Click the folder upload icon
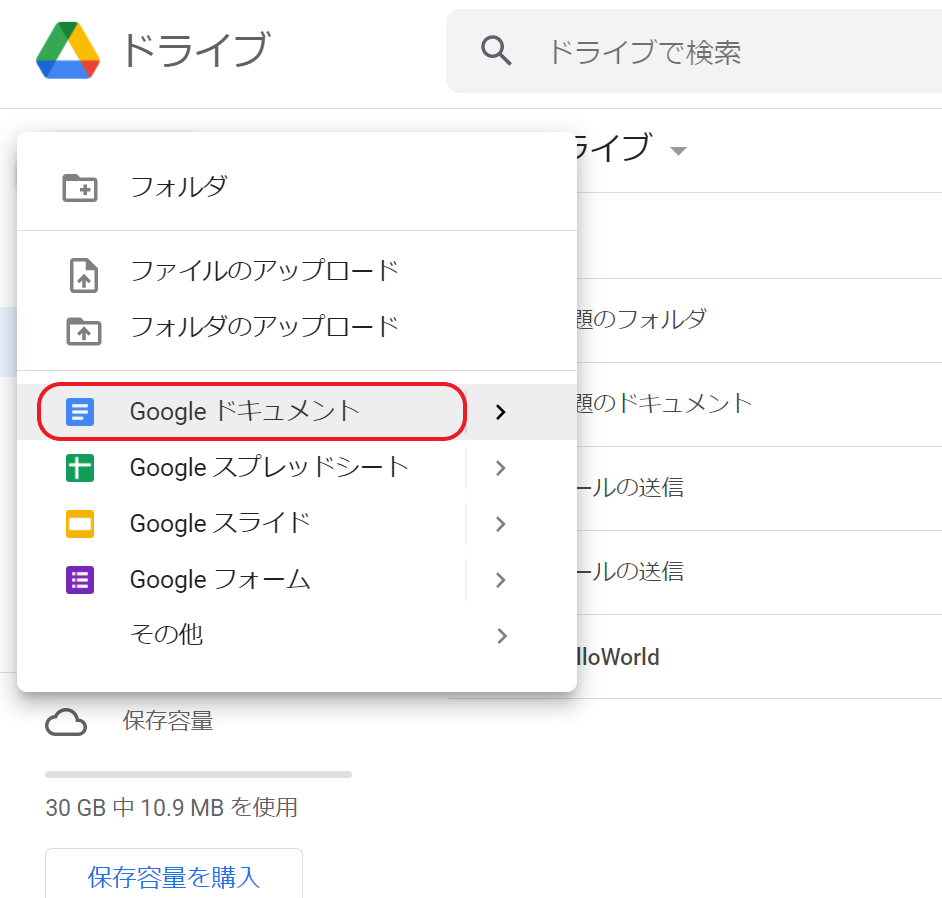Viewport: 942px width, 898px height. coord(84,331)
